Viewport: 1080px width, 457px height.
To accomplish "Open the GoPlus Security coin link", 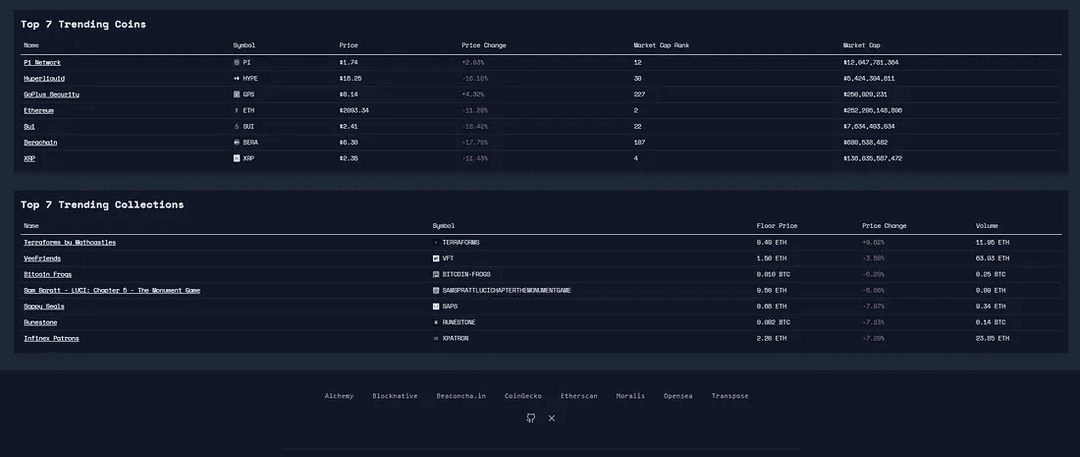I will [x=52, y=94].
